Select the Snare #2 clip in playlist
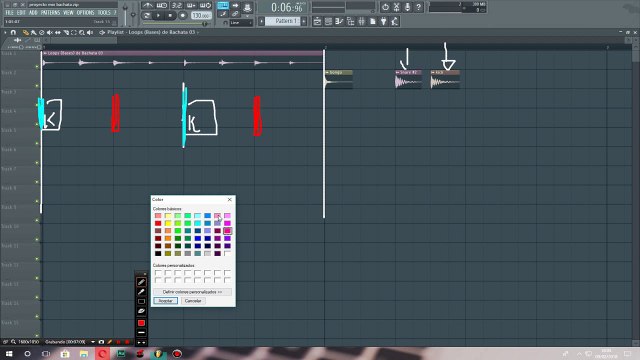The image size is (640, 360). [x=408, y=79]
